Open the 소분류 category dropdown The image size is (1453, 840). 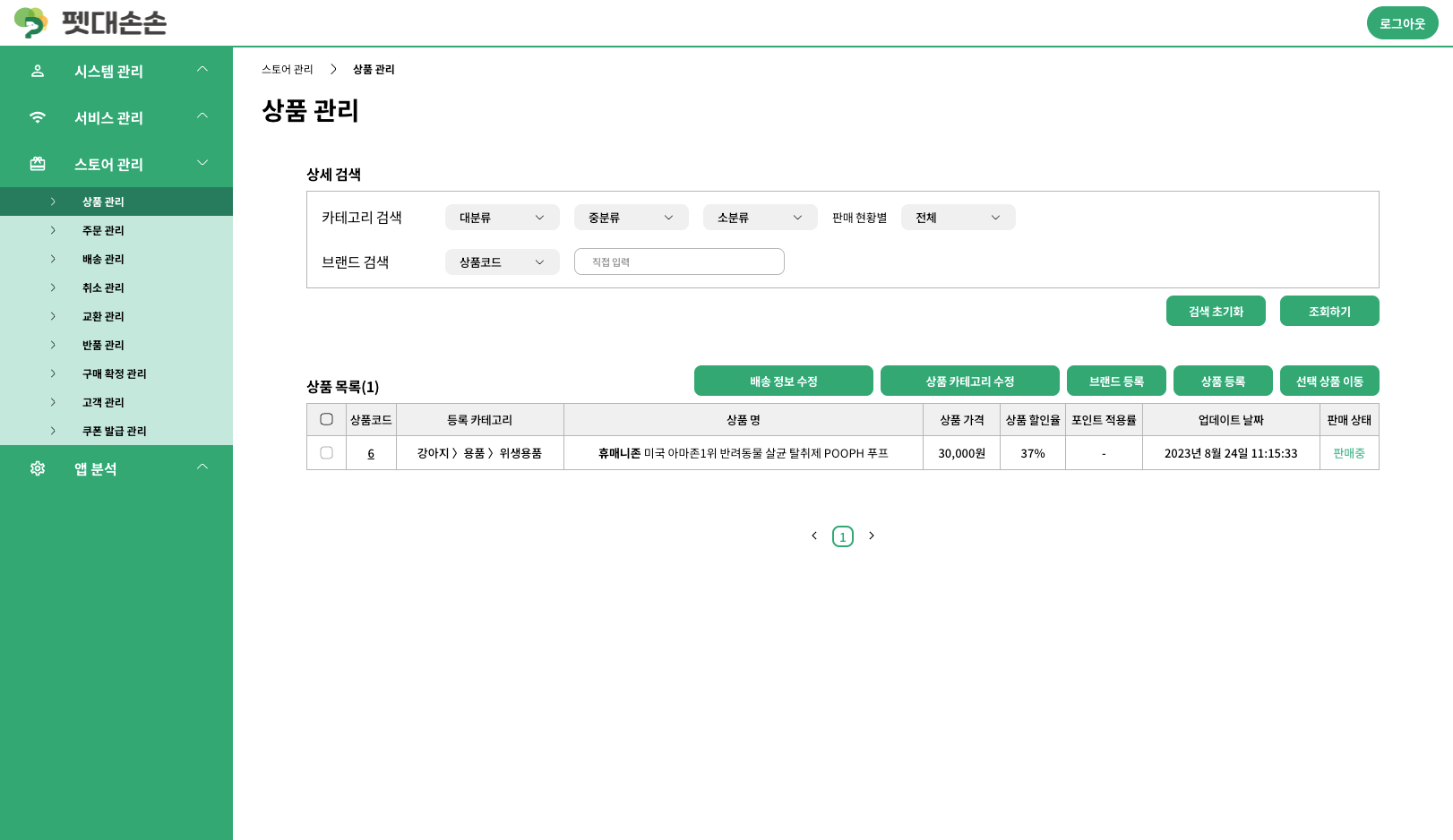pyautogui.click(x=761, y=218)
